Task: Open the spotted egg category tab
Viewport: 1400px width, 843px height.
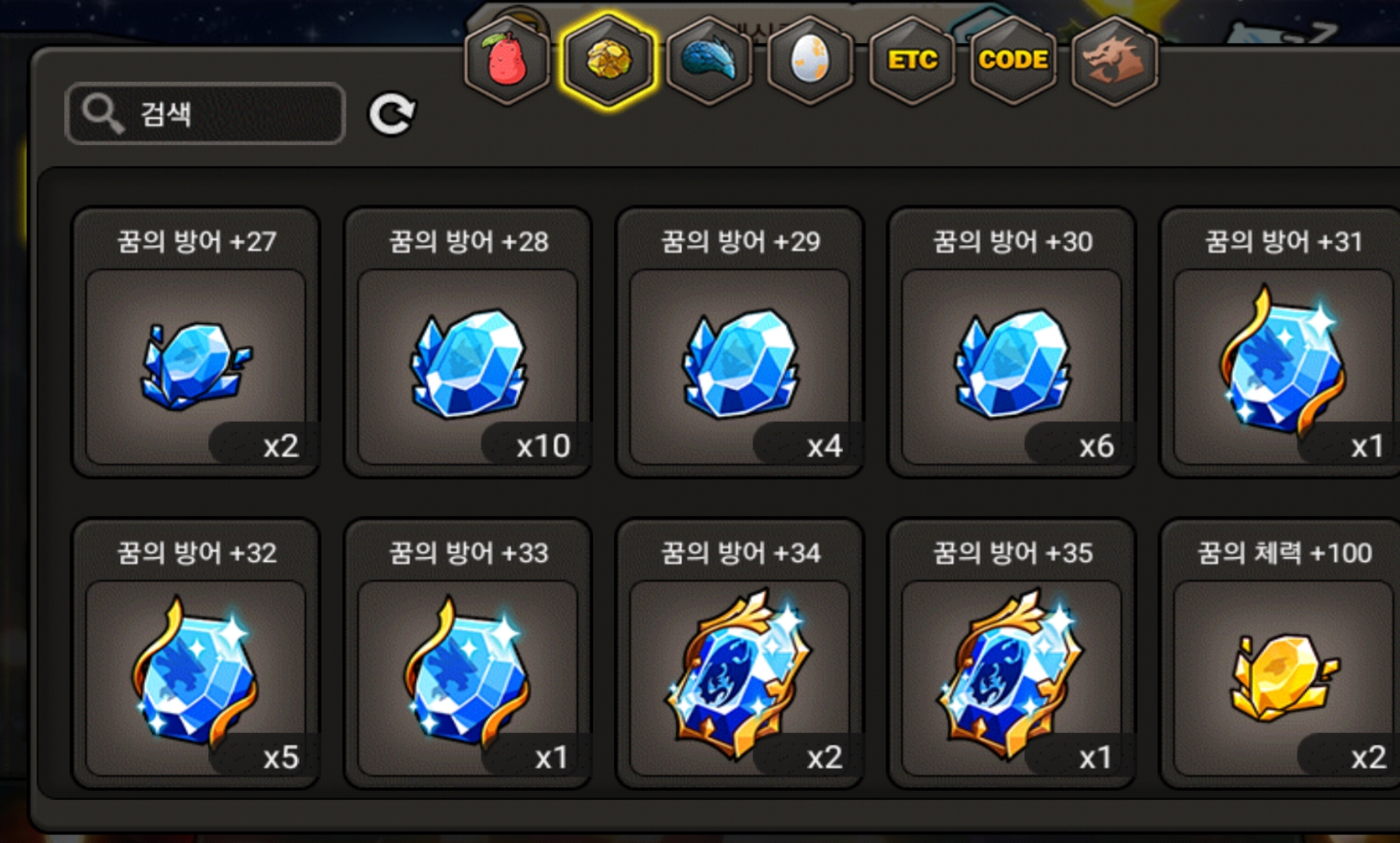Action: tap(810, 61)
